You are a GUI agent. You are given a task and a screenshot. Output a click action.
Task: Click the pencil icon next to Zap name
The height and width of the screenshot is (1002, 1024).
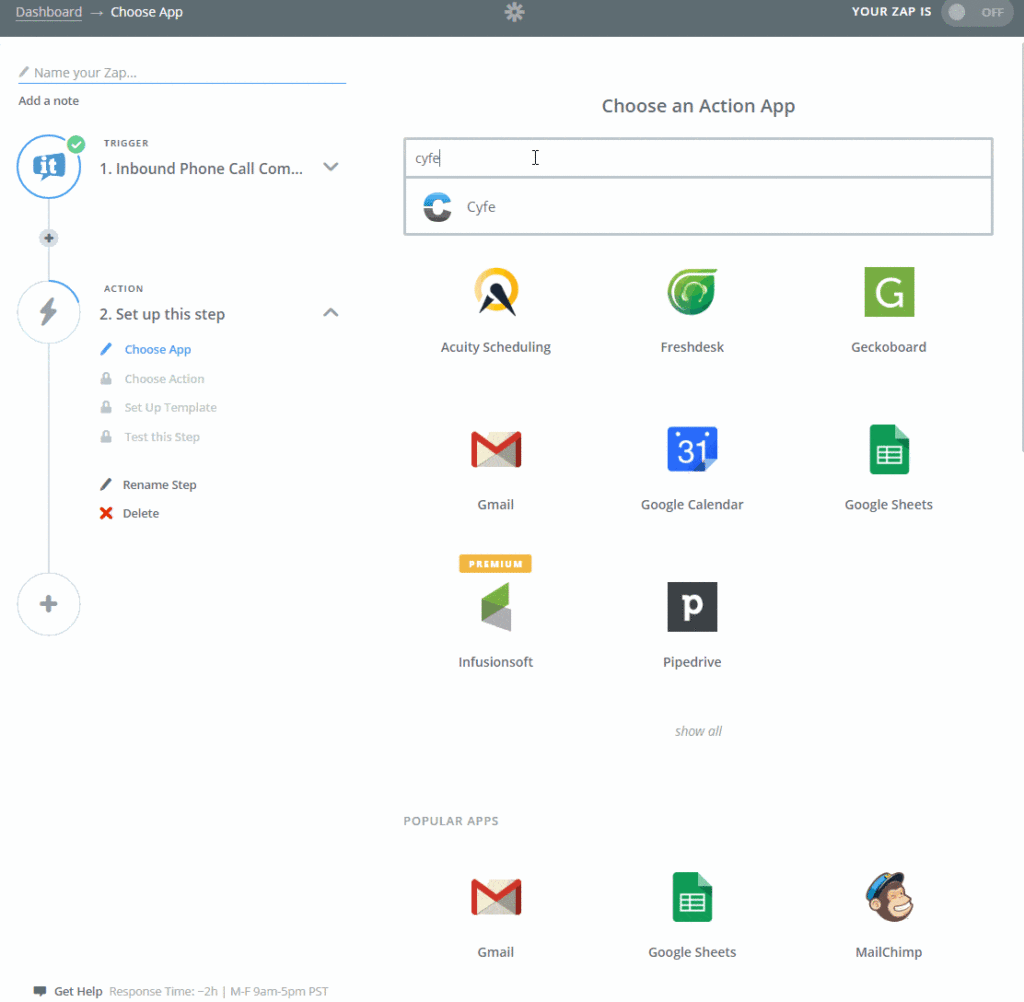[24, 72]
